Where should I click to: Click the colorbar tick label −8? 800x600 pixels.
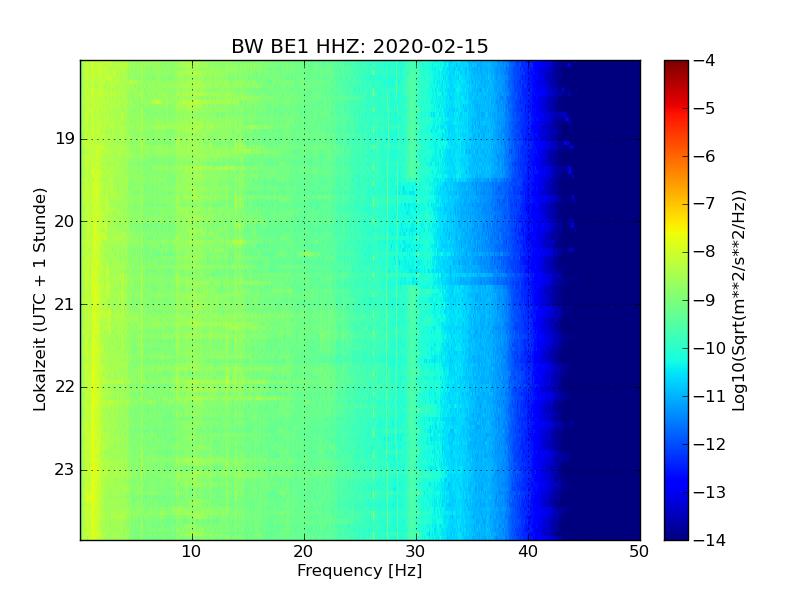pos(705,252)
